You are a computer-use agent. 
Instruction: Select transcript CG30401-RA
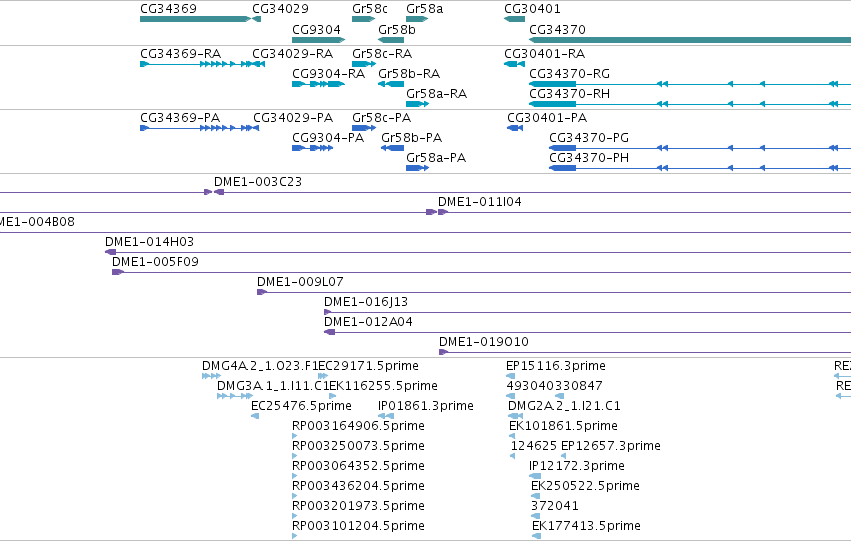click(x=515, y=64)
